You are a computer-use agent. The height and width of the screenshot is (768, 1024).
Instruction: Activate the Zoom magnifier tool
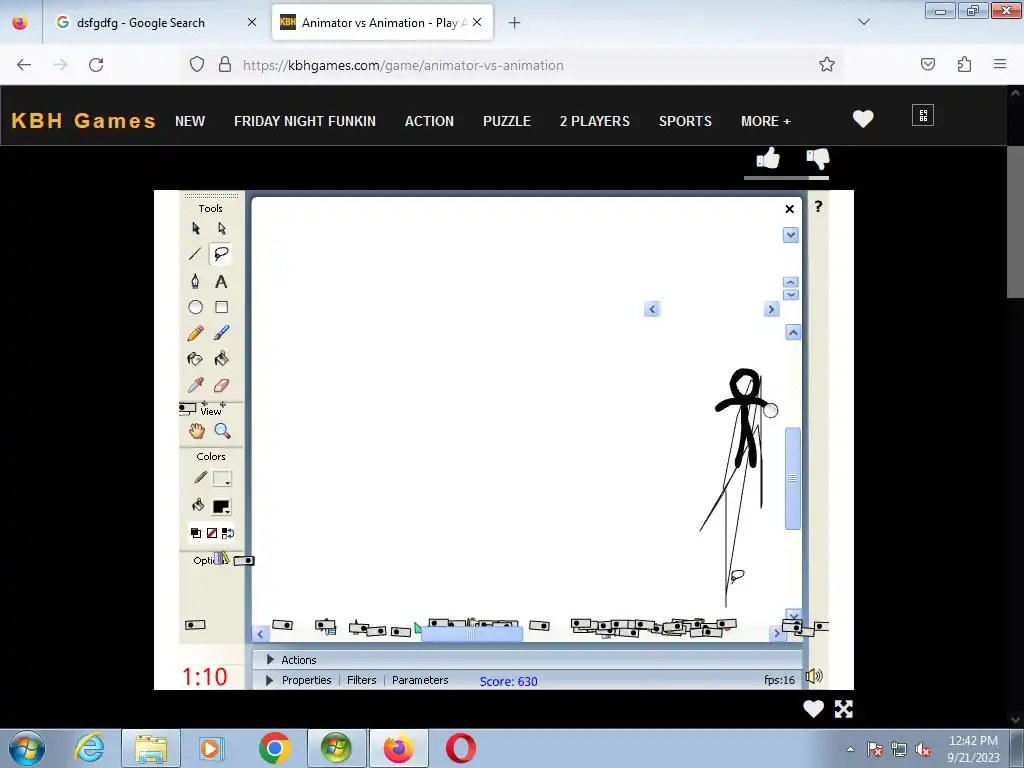(222, 431)
